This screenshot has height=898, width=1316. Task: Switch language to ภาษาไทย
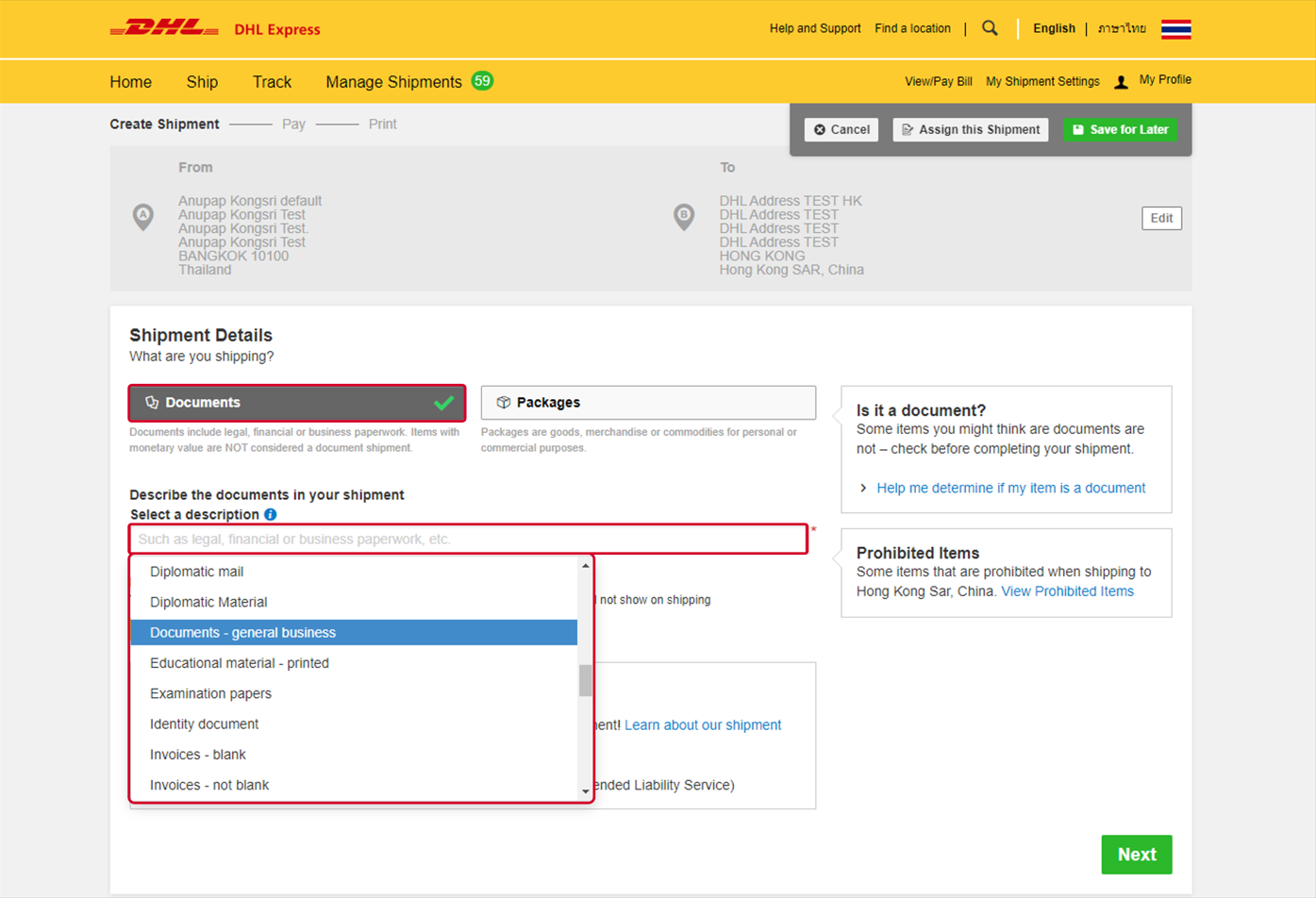point(1121,28)
